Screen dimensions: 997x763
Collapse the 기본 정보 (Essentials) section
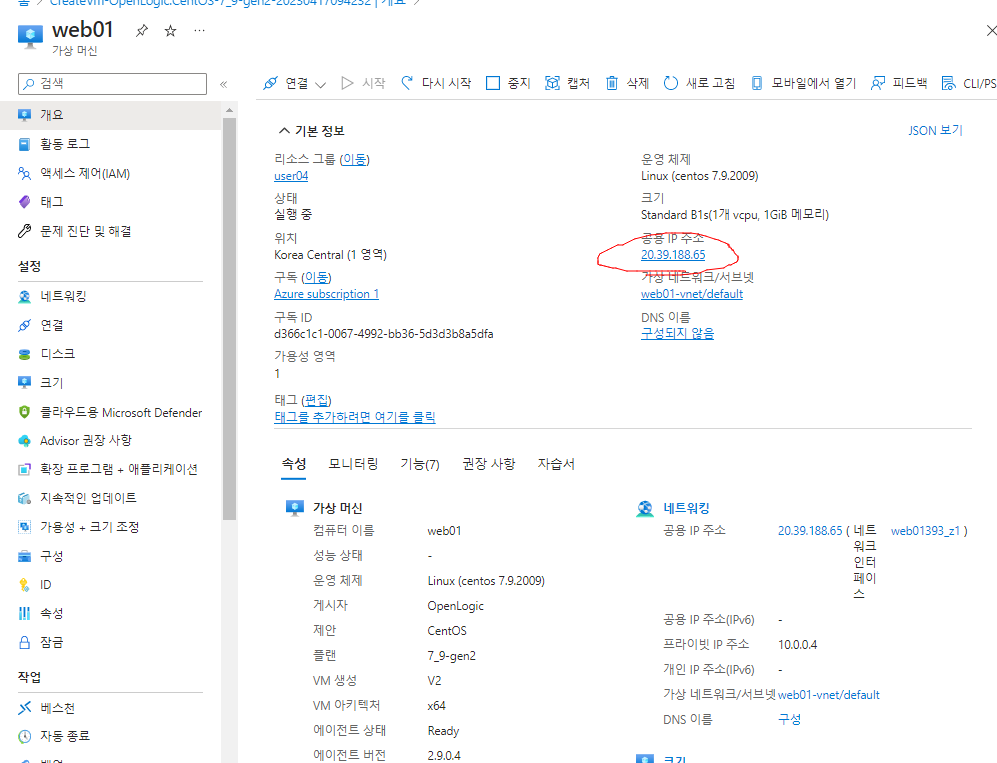pos(311,130)
